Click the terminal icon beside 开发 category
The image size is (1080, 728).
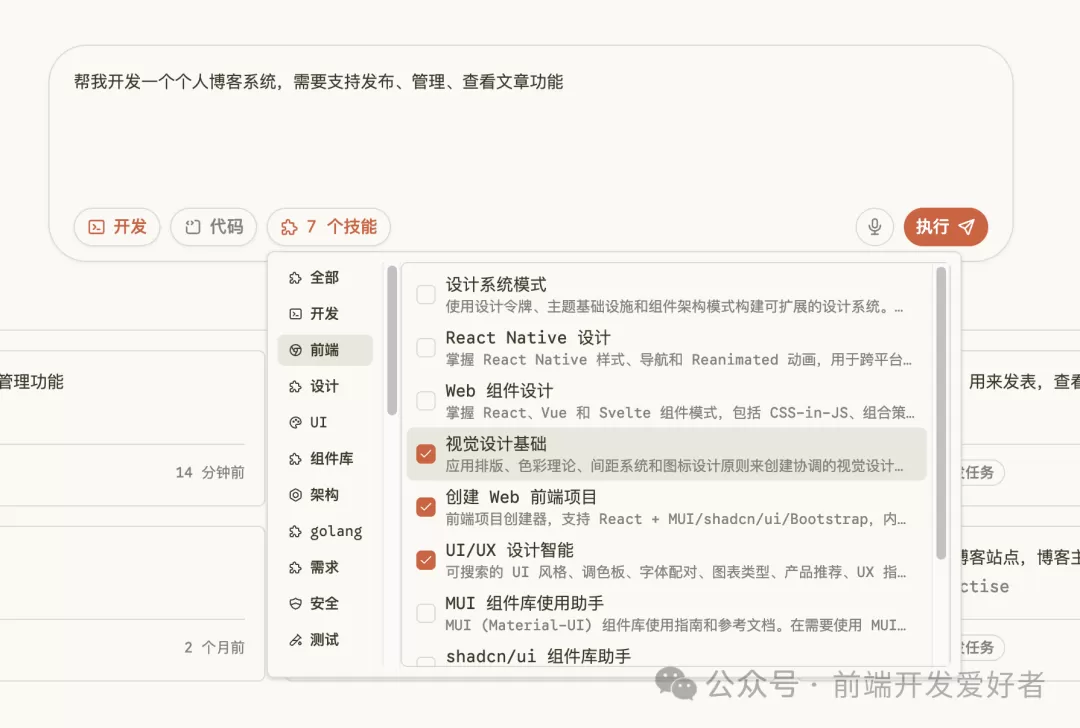295,314
